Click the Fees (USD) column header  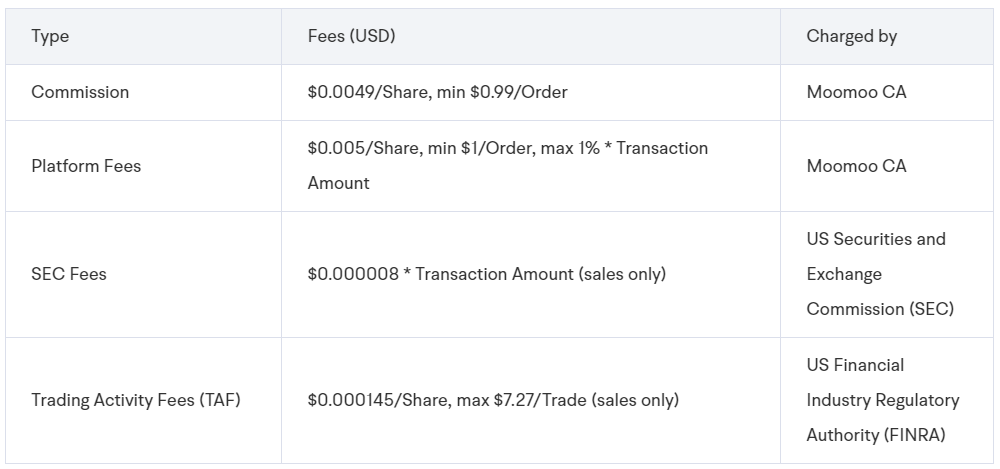coord(351,36)
